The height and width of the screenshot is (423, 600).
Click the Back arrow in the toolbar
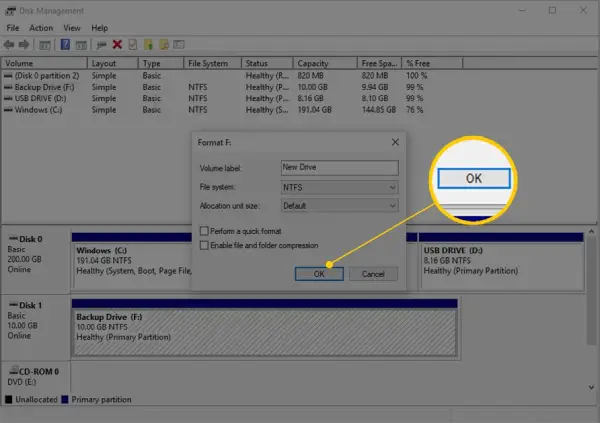(x=9, y=45)
